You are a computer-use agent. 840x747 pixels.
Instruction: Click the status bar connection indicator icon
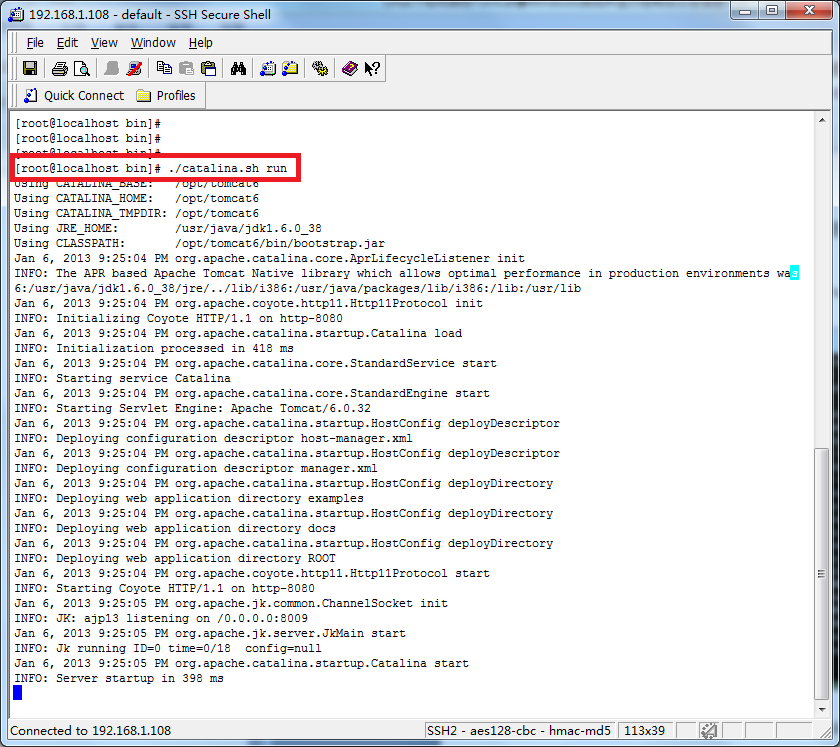click(x=708, y=730)
